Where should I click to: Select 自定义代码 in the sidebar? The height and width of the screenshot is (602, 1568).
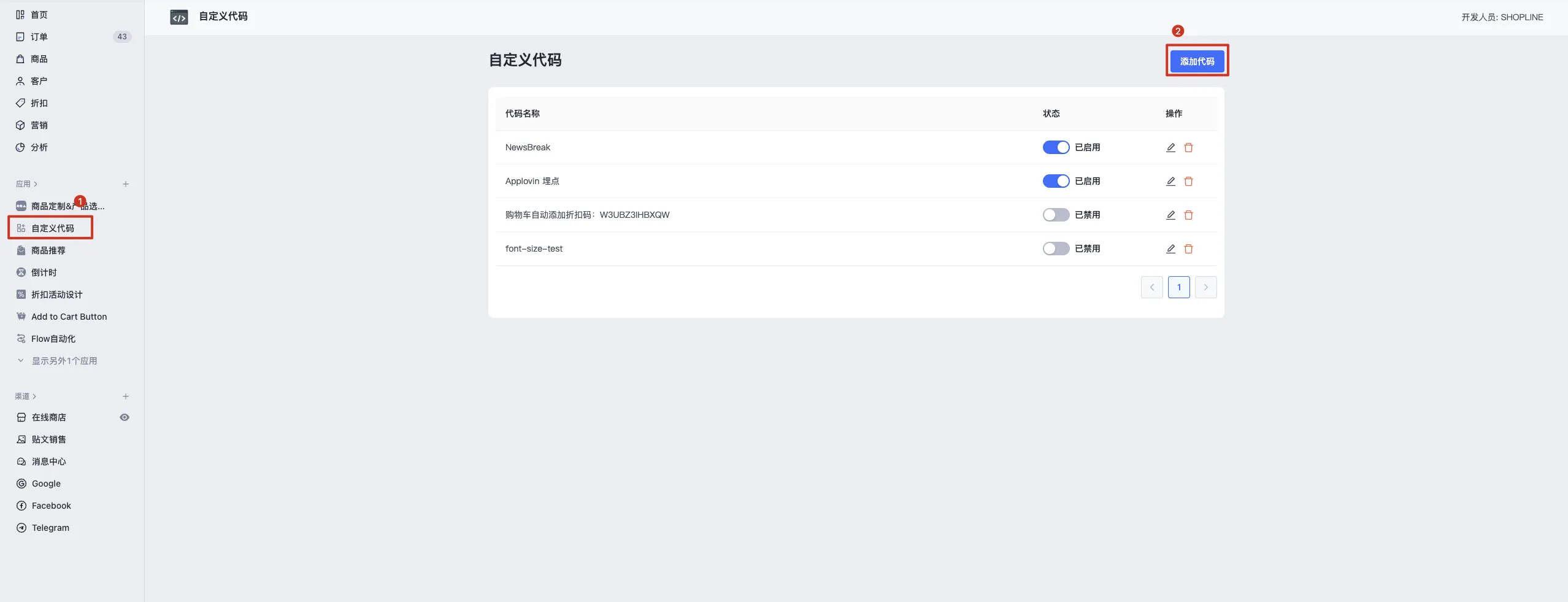click(x=53, y=228)
